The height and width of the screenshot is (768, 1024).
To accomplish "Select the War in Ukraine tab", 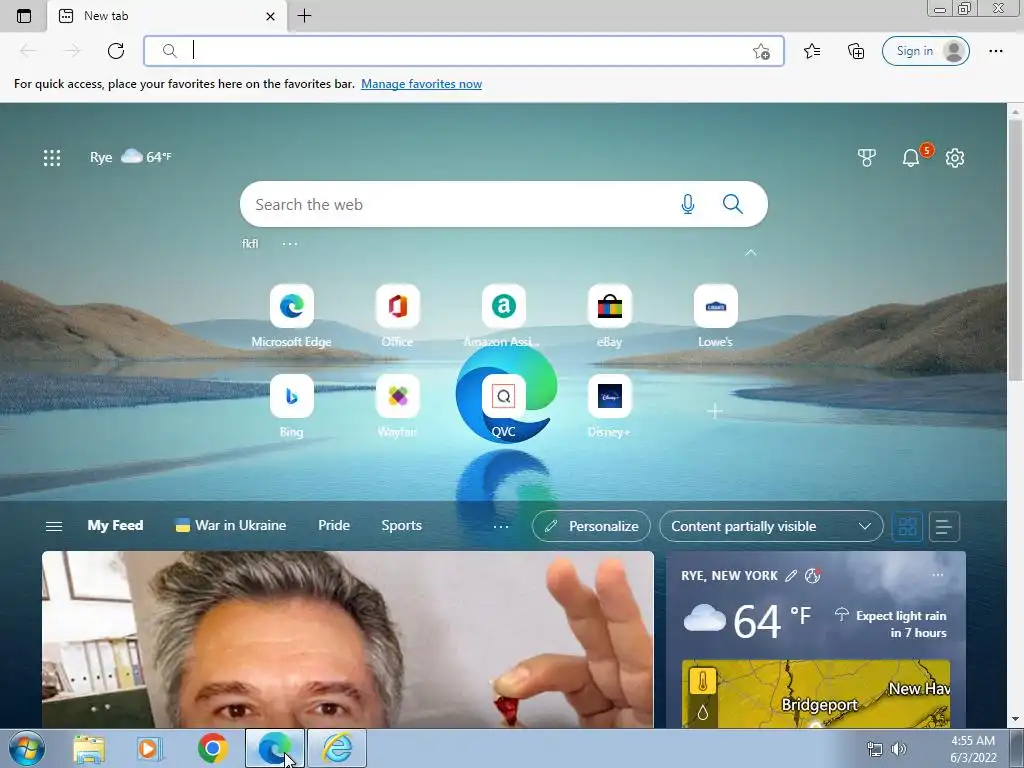I will pyautogui.click(x=231, y=526).
